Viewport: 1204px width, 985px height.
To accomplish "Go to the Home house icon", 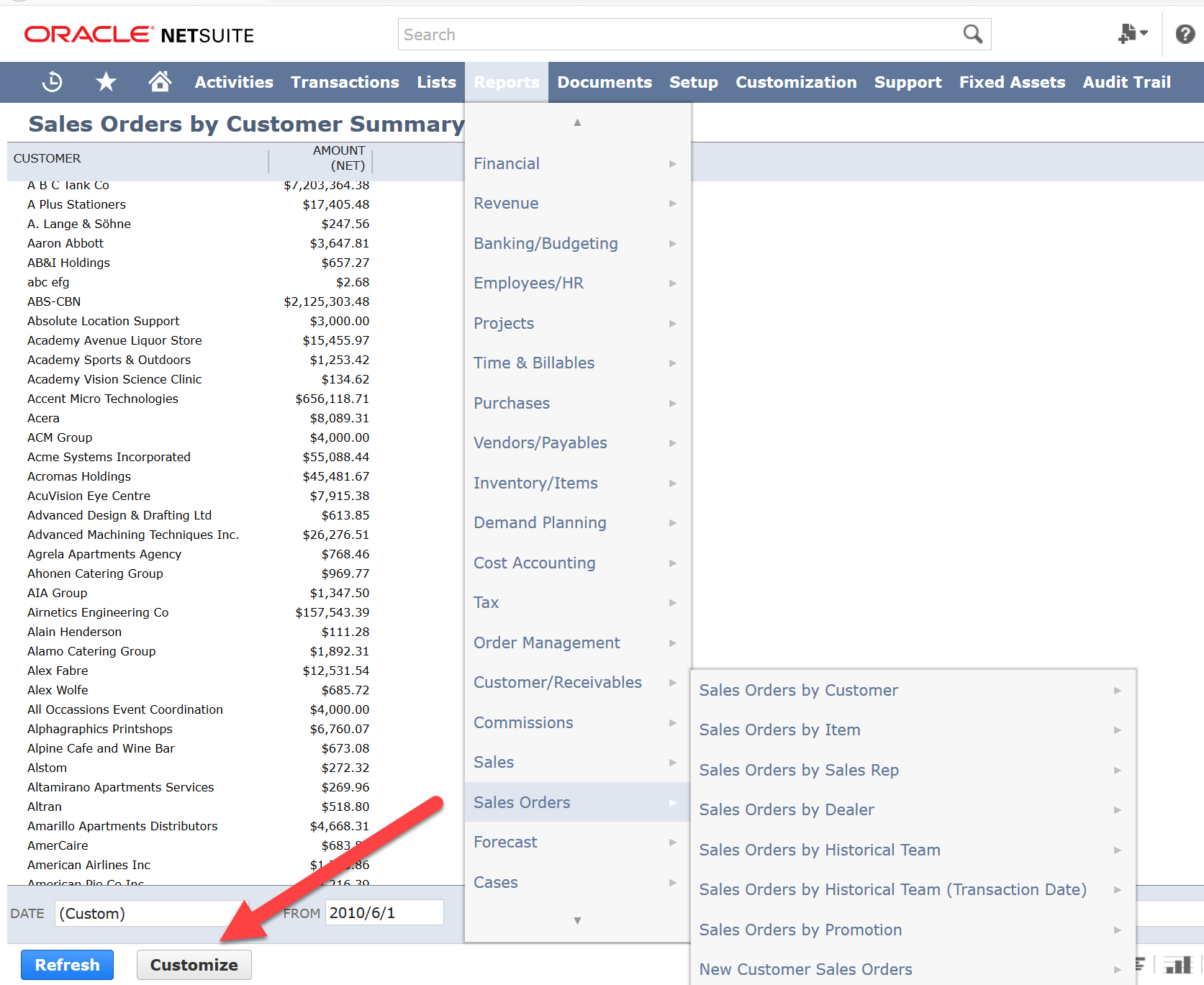I will click(x=160, y=81).
